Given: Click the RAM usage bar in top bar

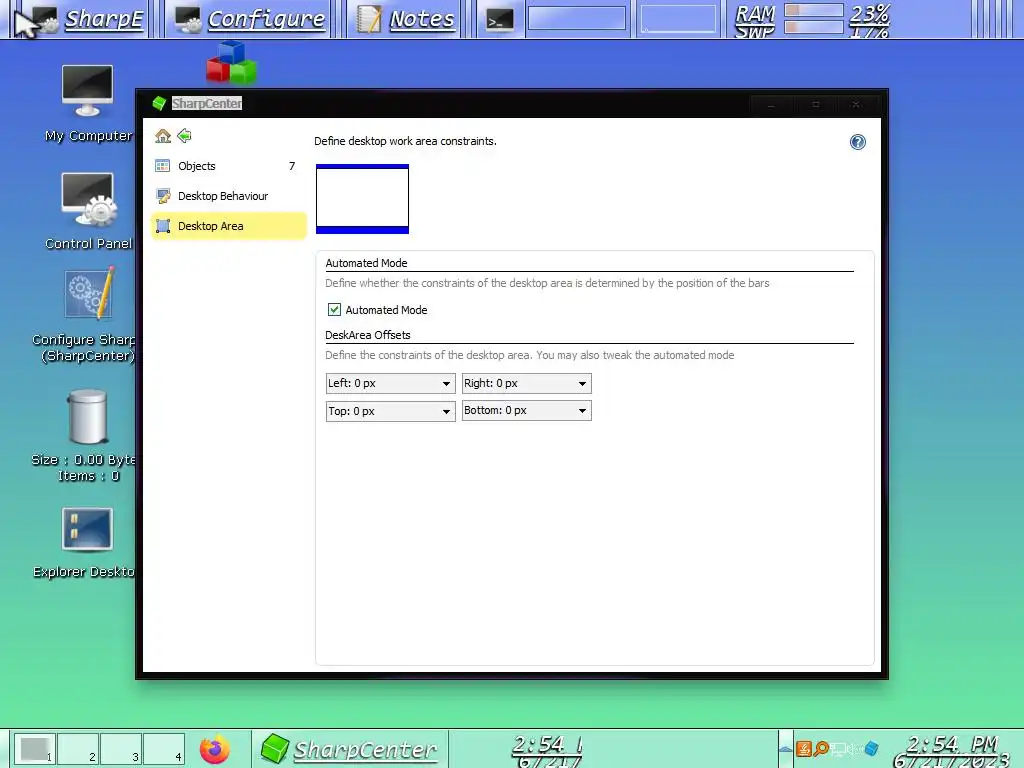Looking at the screenshot, I should tap(814, 10).
